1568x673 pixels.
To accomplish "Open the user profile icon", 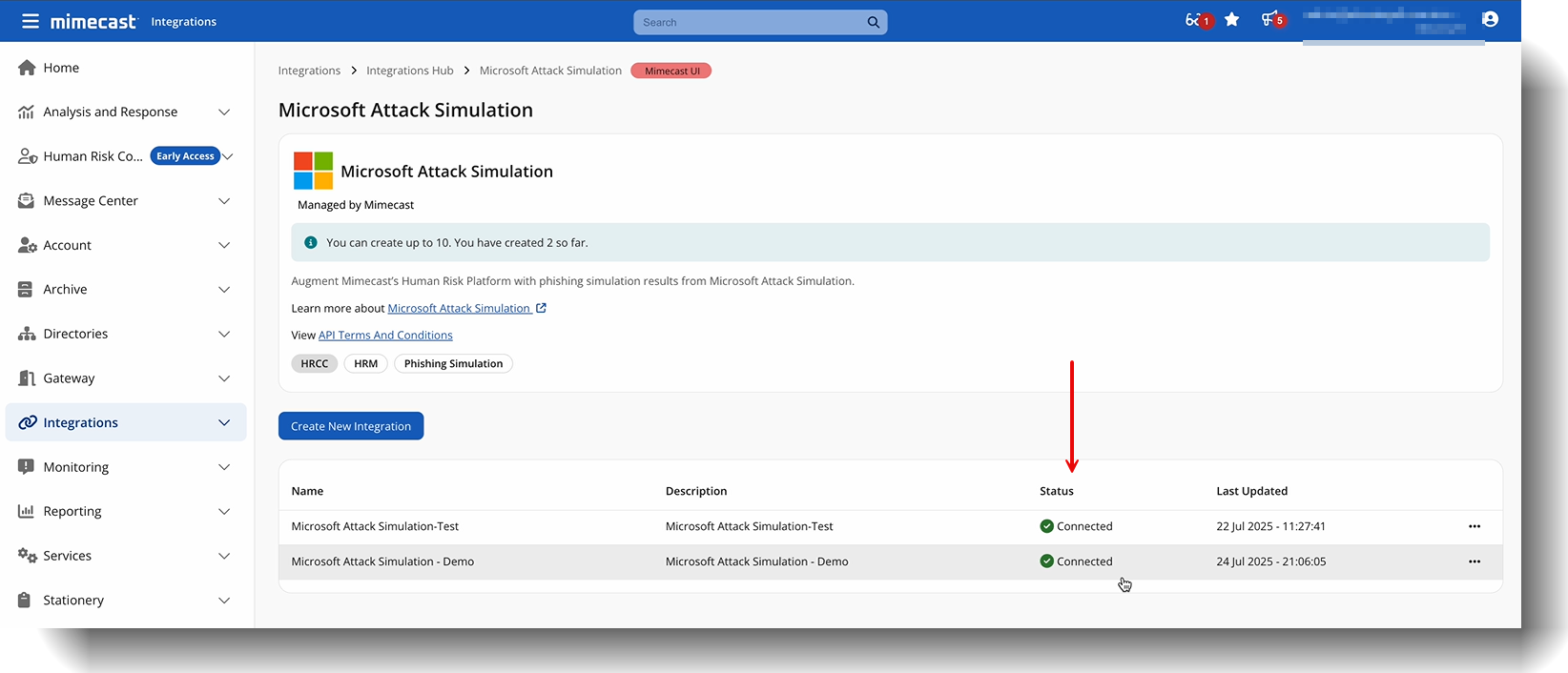I will (1490, 20).
